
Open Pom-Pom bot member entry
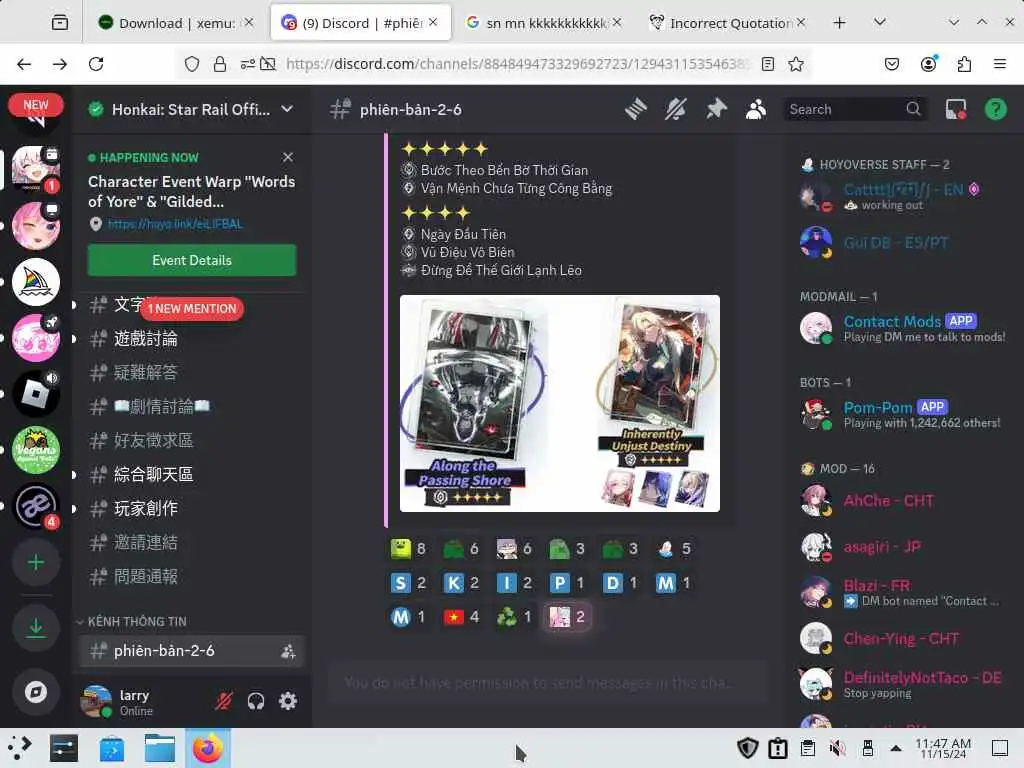pos(904,414)
